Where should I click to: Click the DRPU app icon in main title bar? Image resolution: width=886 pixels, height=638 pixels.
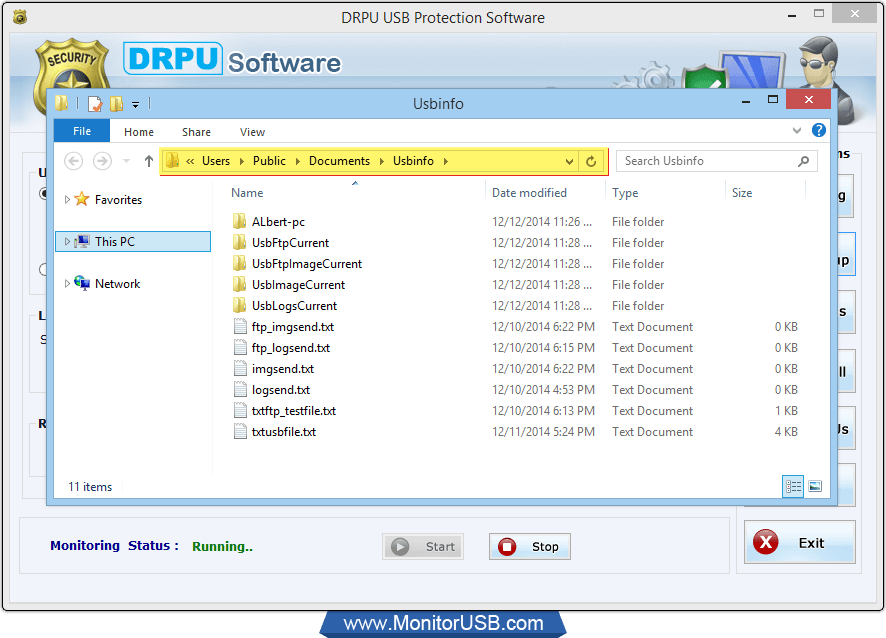coord(20,18)
